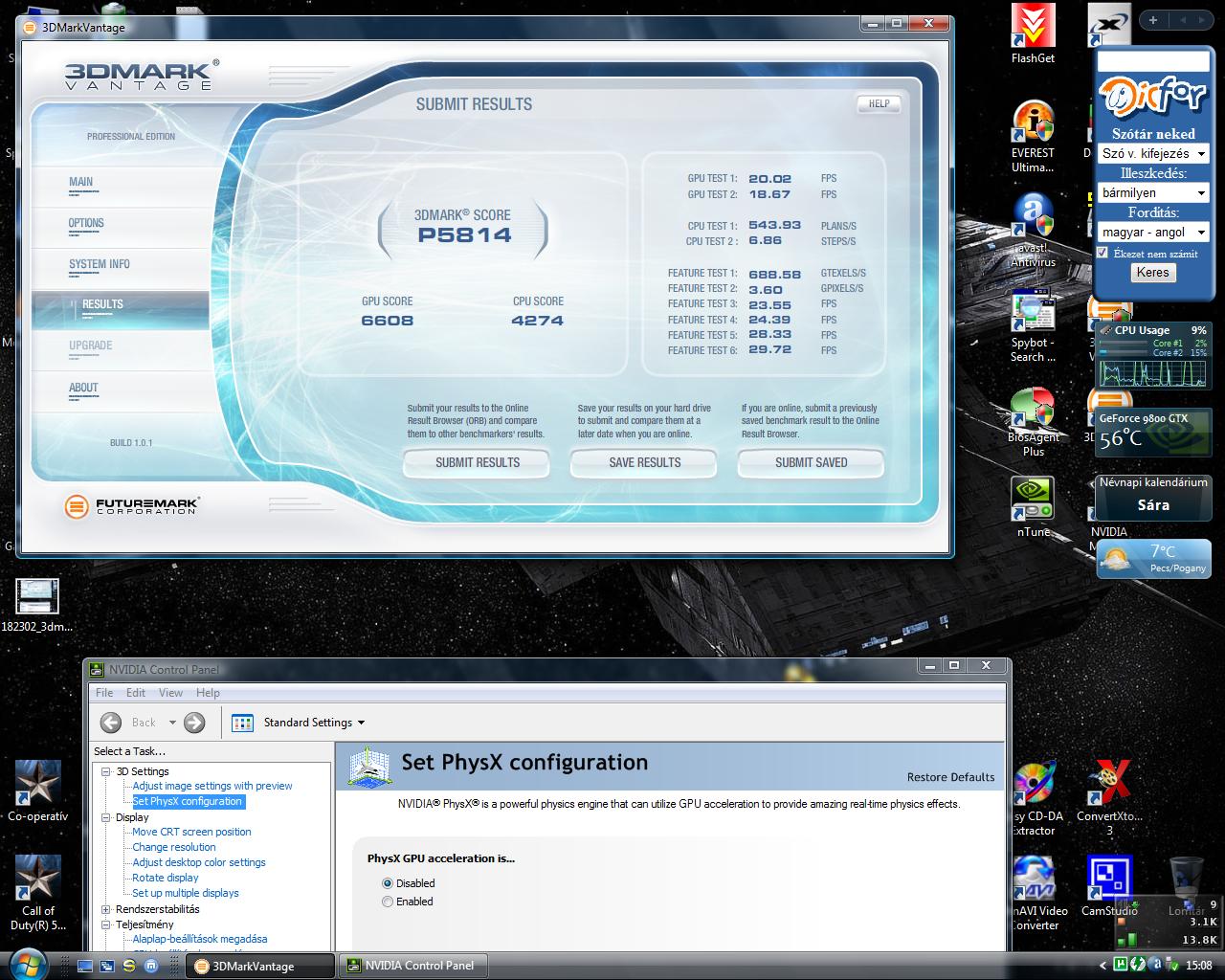The height and width of the screenshot is (980, 1225).
Task: Go to the OPTIONS section in 3DMark Vantage
Action: pyautogui.click(x=86, y=223)
